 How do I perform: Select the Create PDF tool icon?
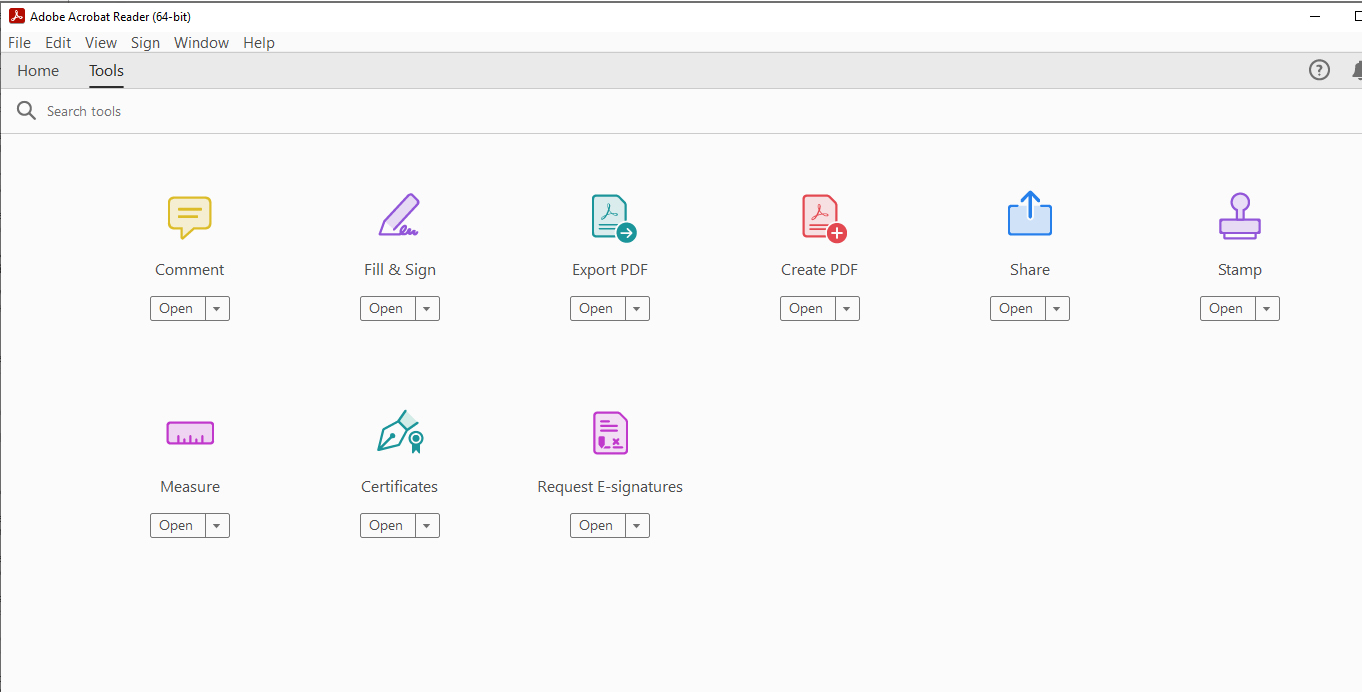tap(819, 216)
